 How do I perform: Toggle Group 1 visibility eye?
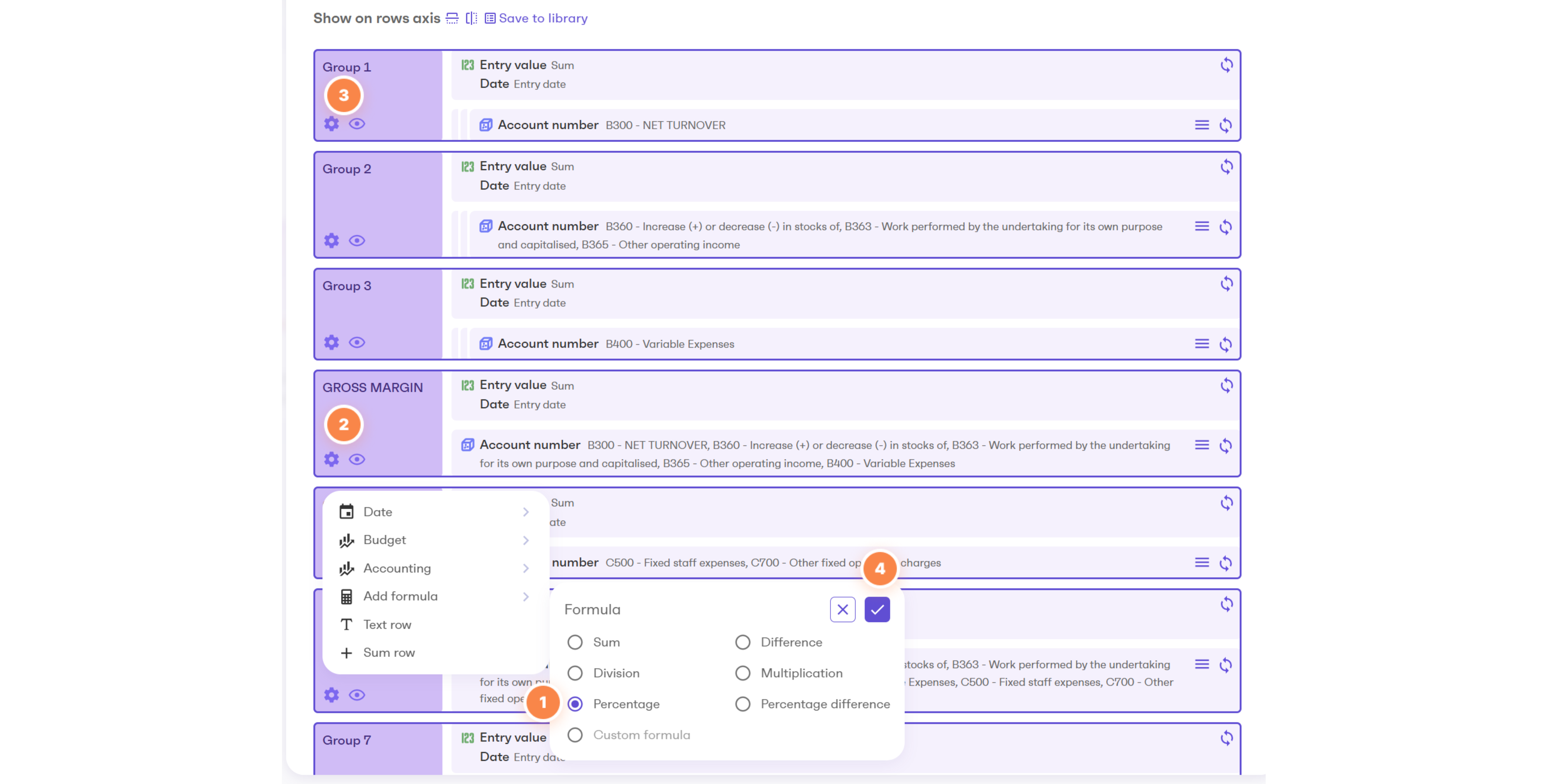coord(357,124)
